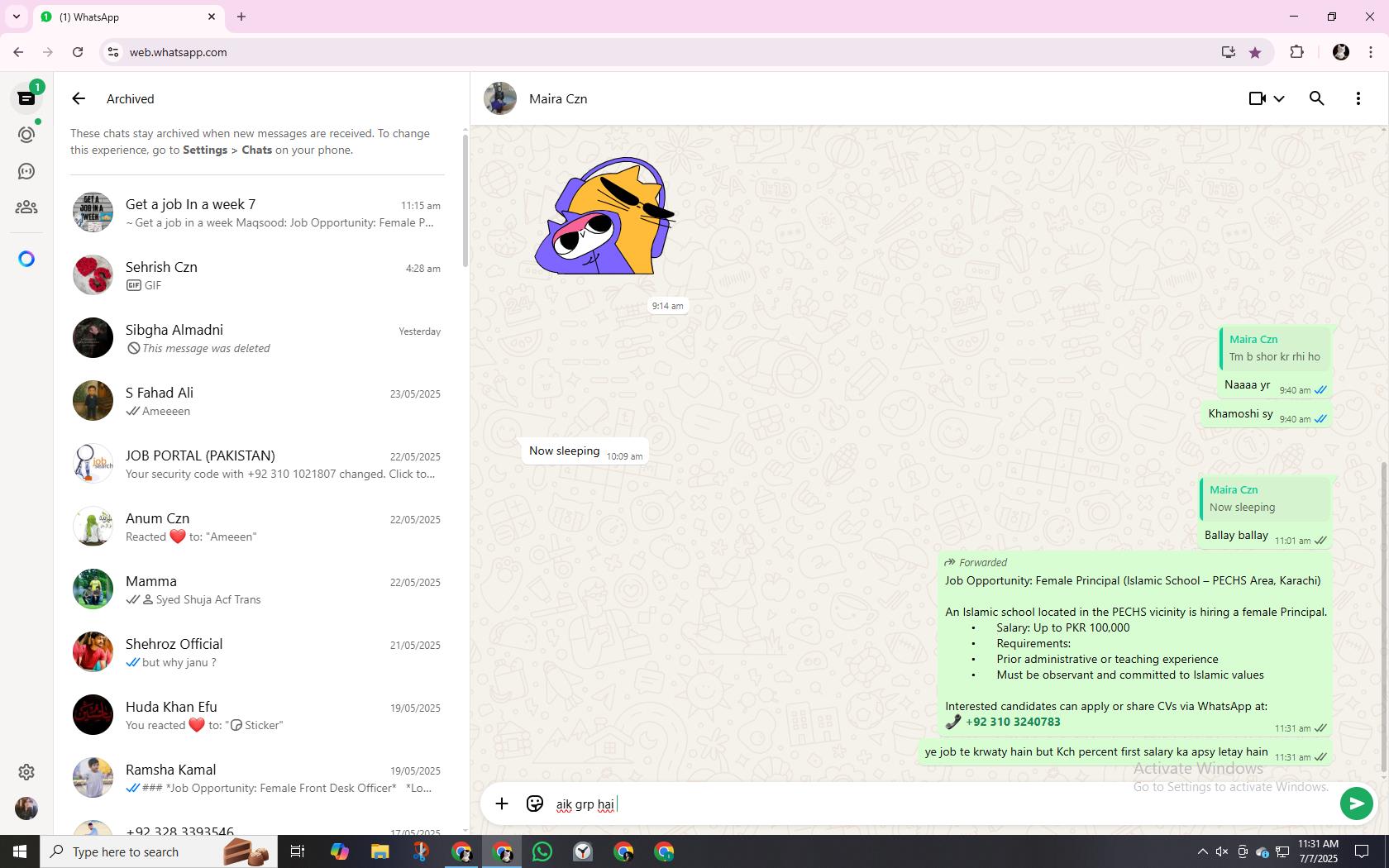Open the taskbar clock and date
Viewport: 1389px width, 868px height.
pyautogui.click(x=1318, y=851)
